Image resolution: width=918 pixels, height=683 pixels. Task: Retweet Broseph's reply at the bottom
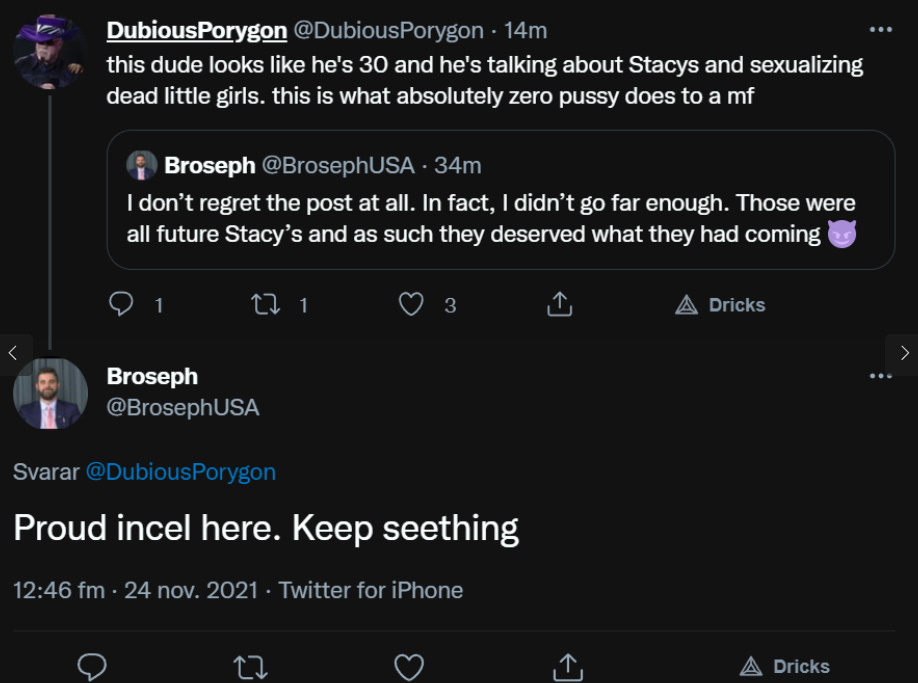click(250, 666)
